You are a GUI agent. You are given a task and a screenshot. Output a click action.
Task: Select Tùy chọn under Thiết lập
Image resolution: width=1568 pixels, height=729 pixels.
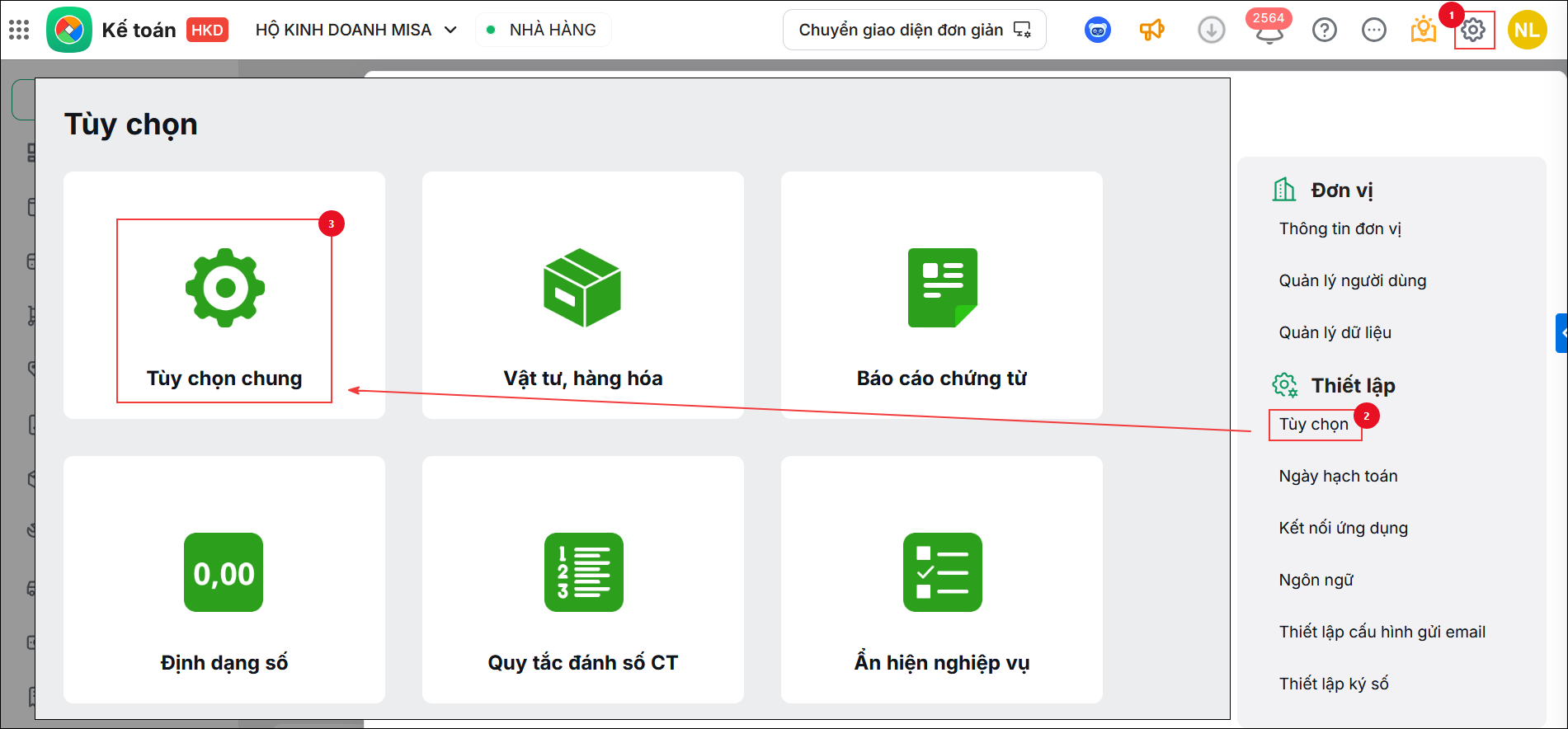point(1314,424)
